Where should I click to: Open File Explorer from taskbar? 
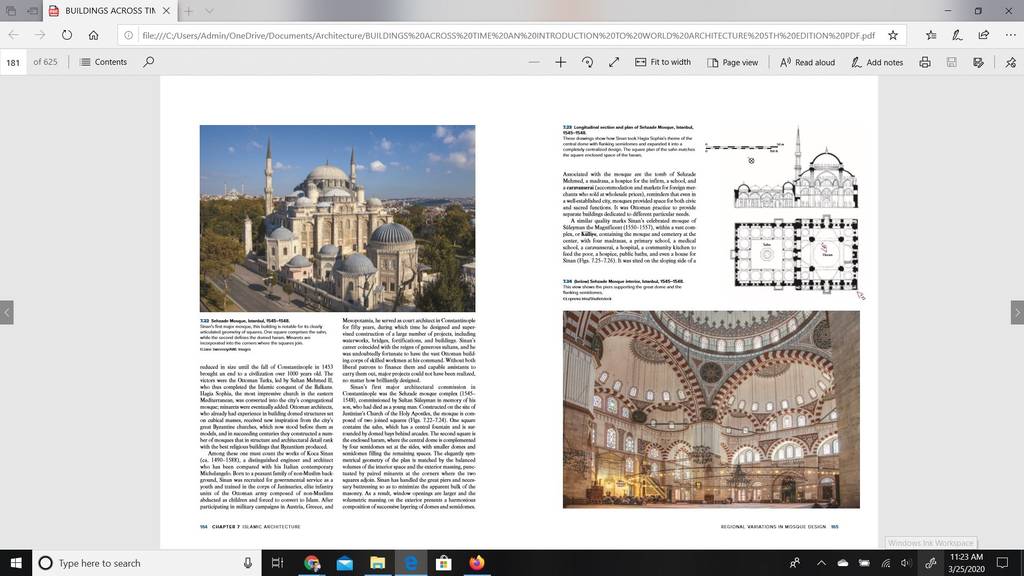pos(377,563)
